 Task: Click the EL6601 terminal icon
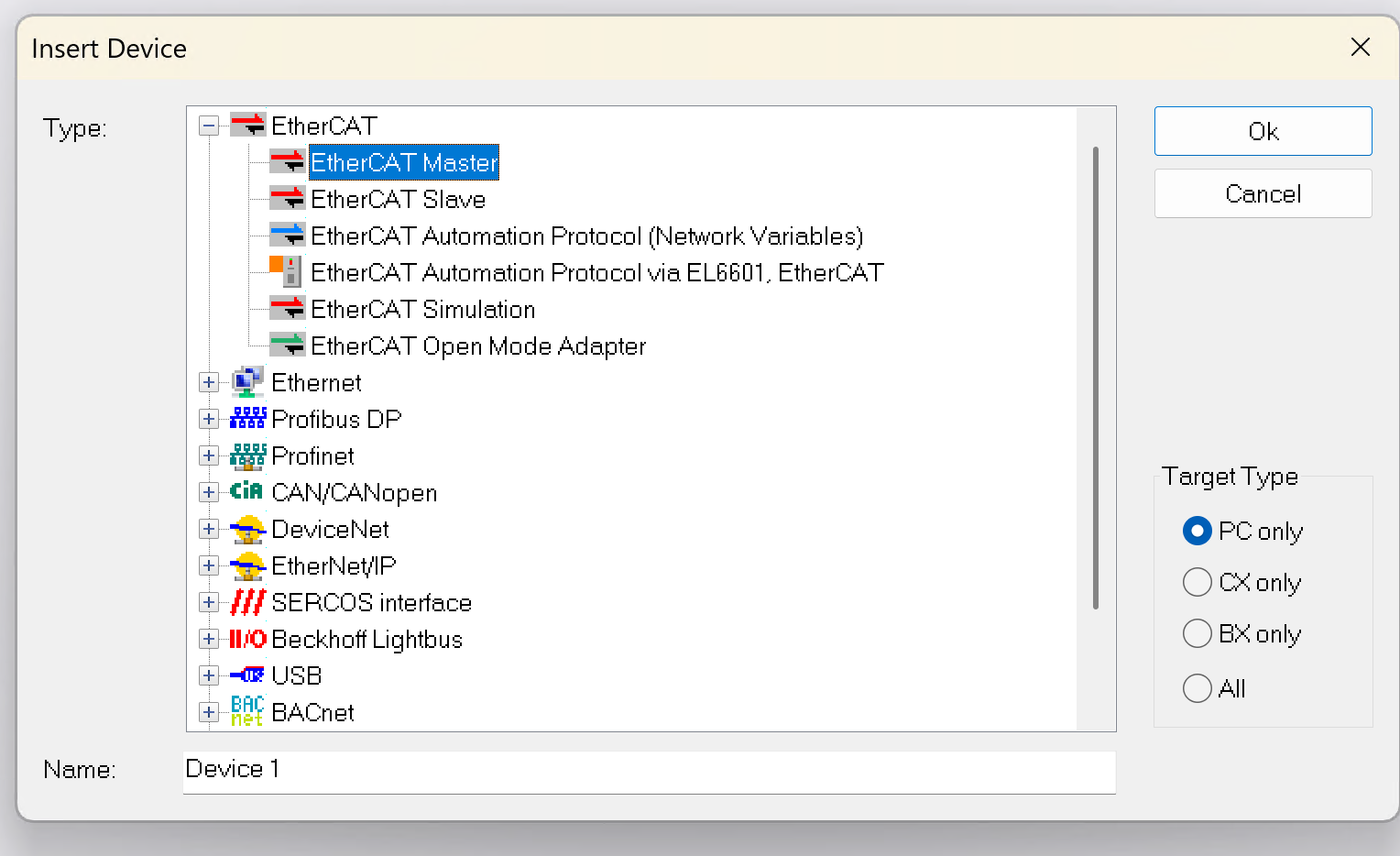tap(287, 271)
